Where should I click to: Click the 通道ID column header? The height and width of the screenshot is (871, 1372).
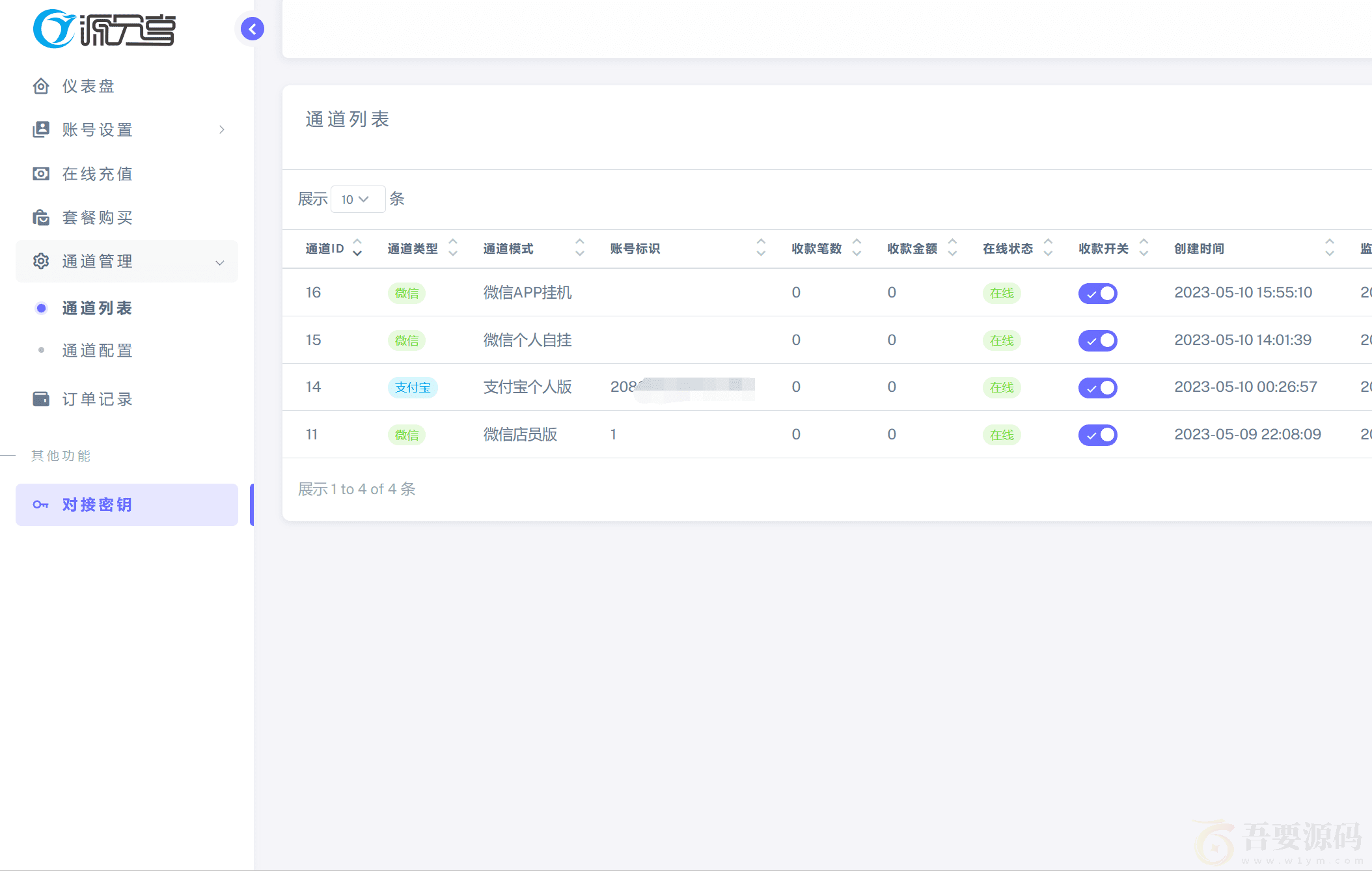point(325,249)
